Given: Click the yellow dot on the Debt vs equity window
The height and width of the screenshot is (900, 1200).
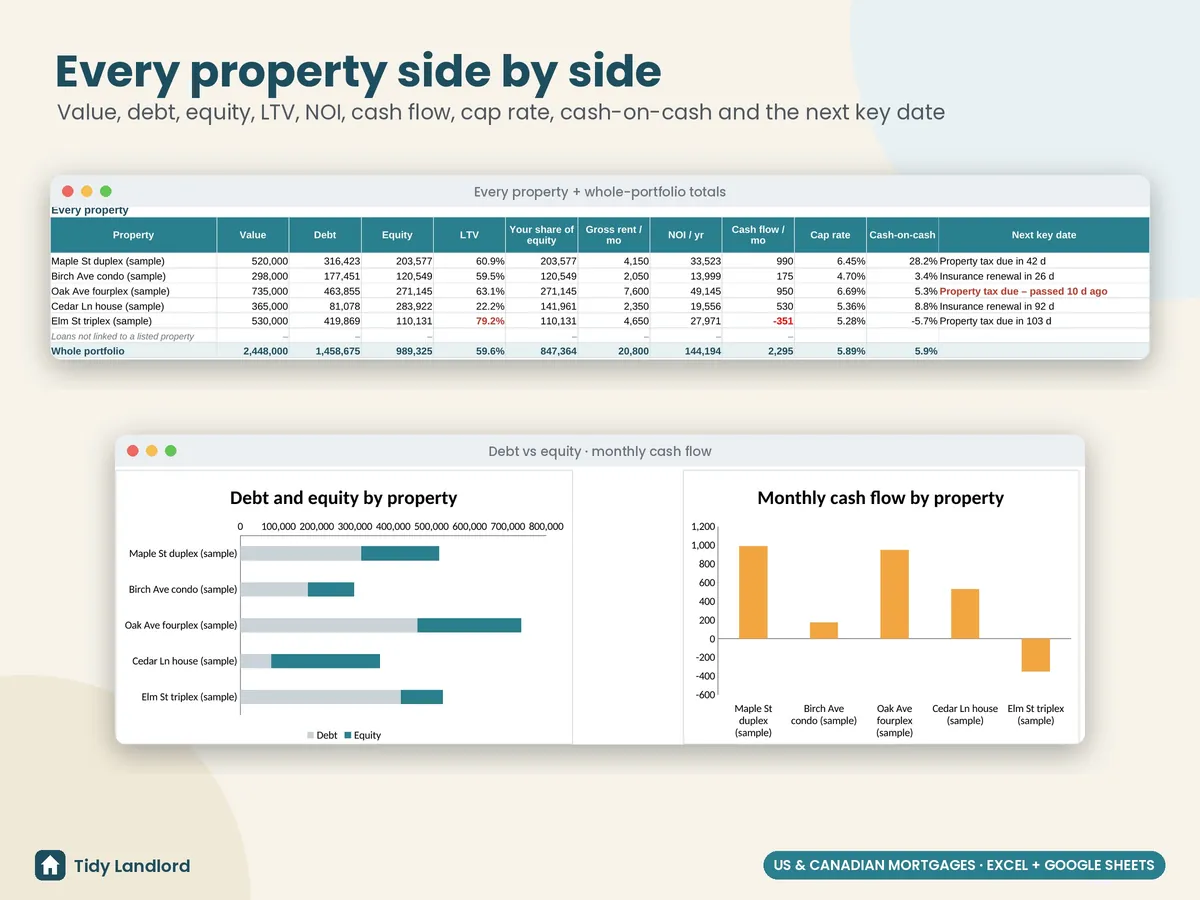Looking at the screenshot, I should (x=152, y=451).
